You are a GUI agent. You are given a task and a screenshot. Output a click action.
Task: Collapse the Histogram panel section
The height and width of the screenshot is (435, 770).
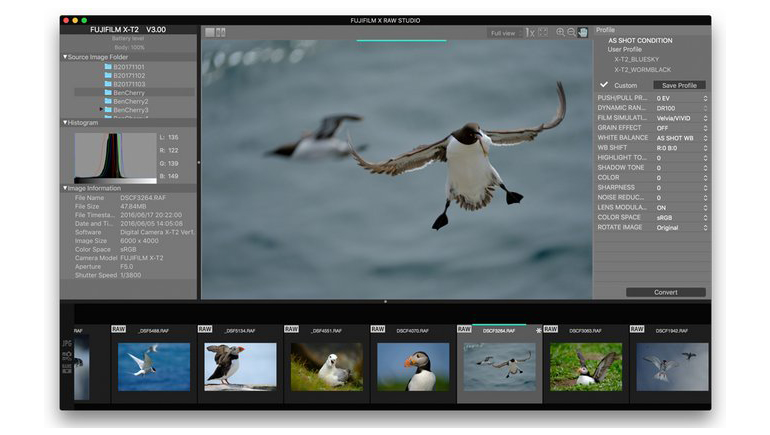tap(65, 123)
